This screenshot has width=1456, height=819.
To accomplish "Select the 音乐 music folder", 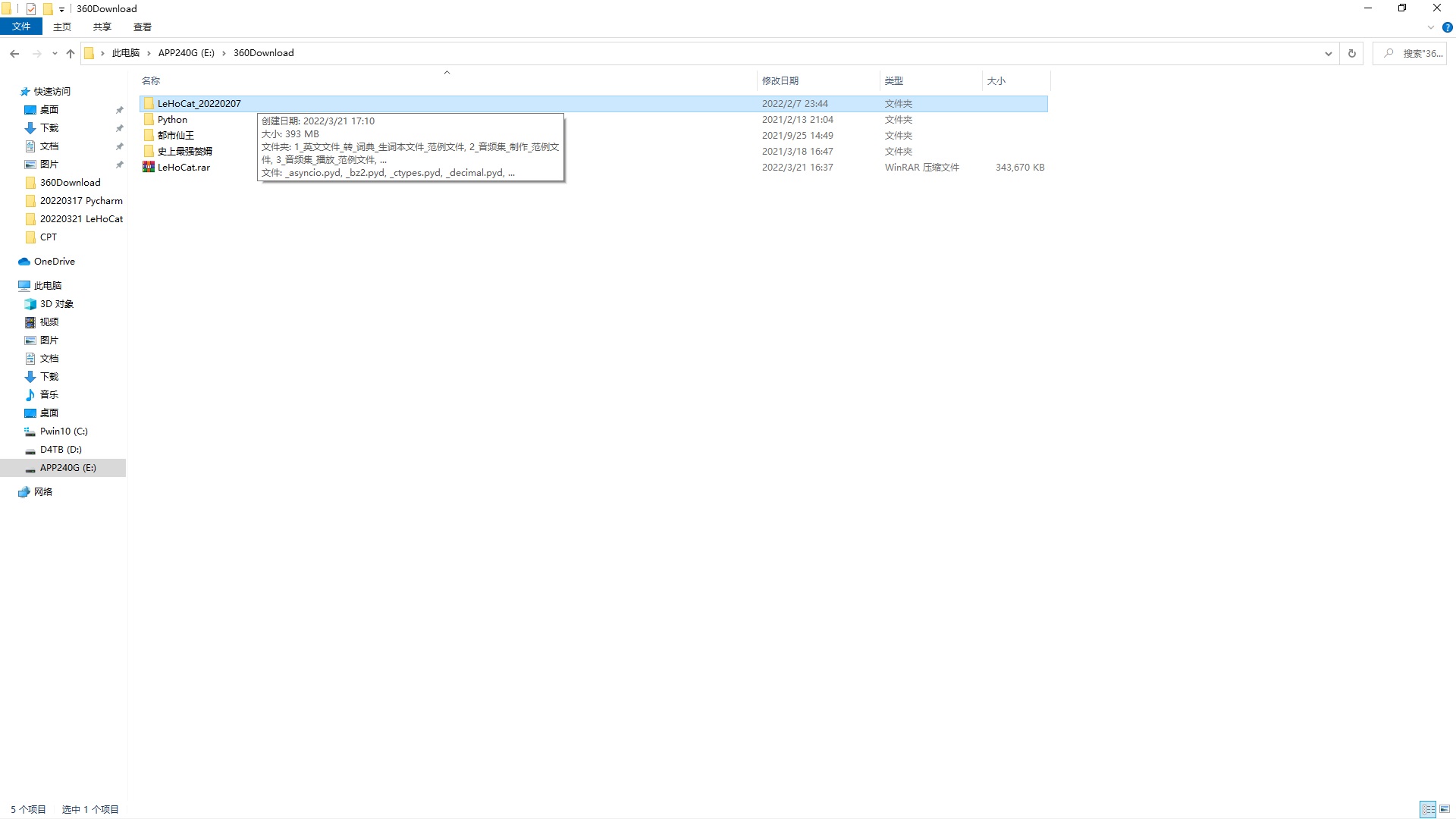I will coord(49,395).
